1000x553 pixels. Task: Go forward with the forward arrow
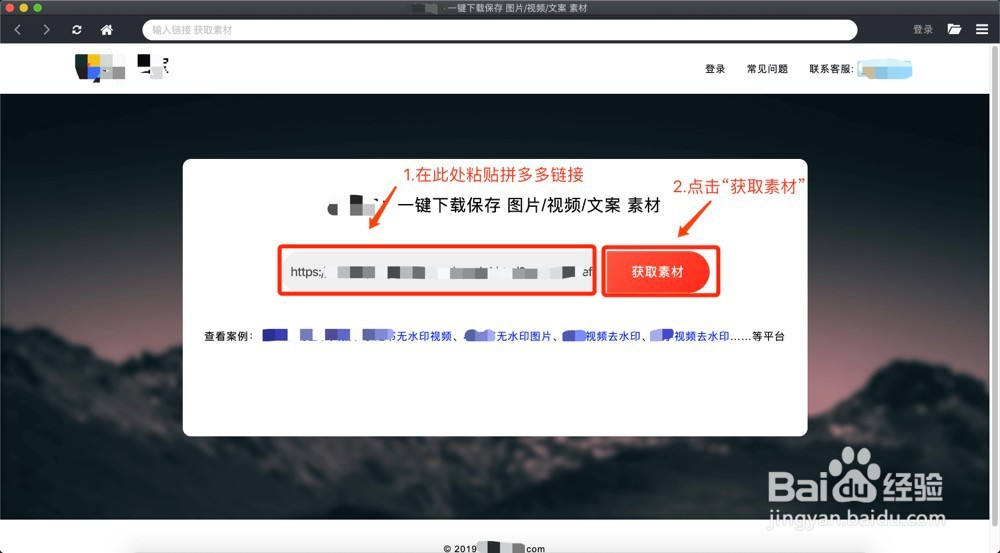coord(46,29)
